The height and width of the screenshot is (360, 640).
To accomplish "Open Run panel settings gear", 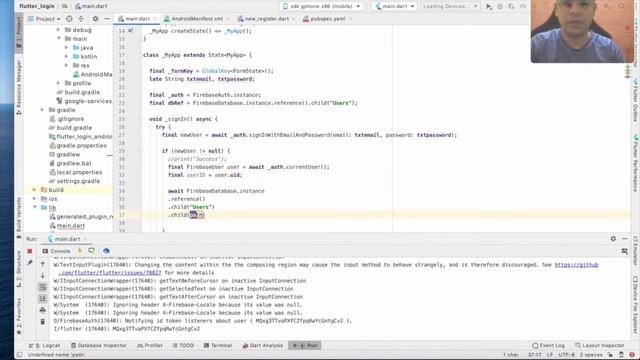I will tap(613, 239).
